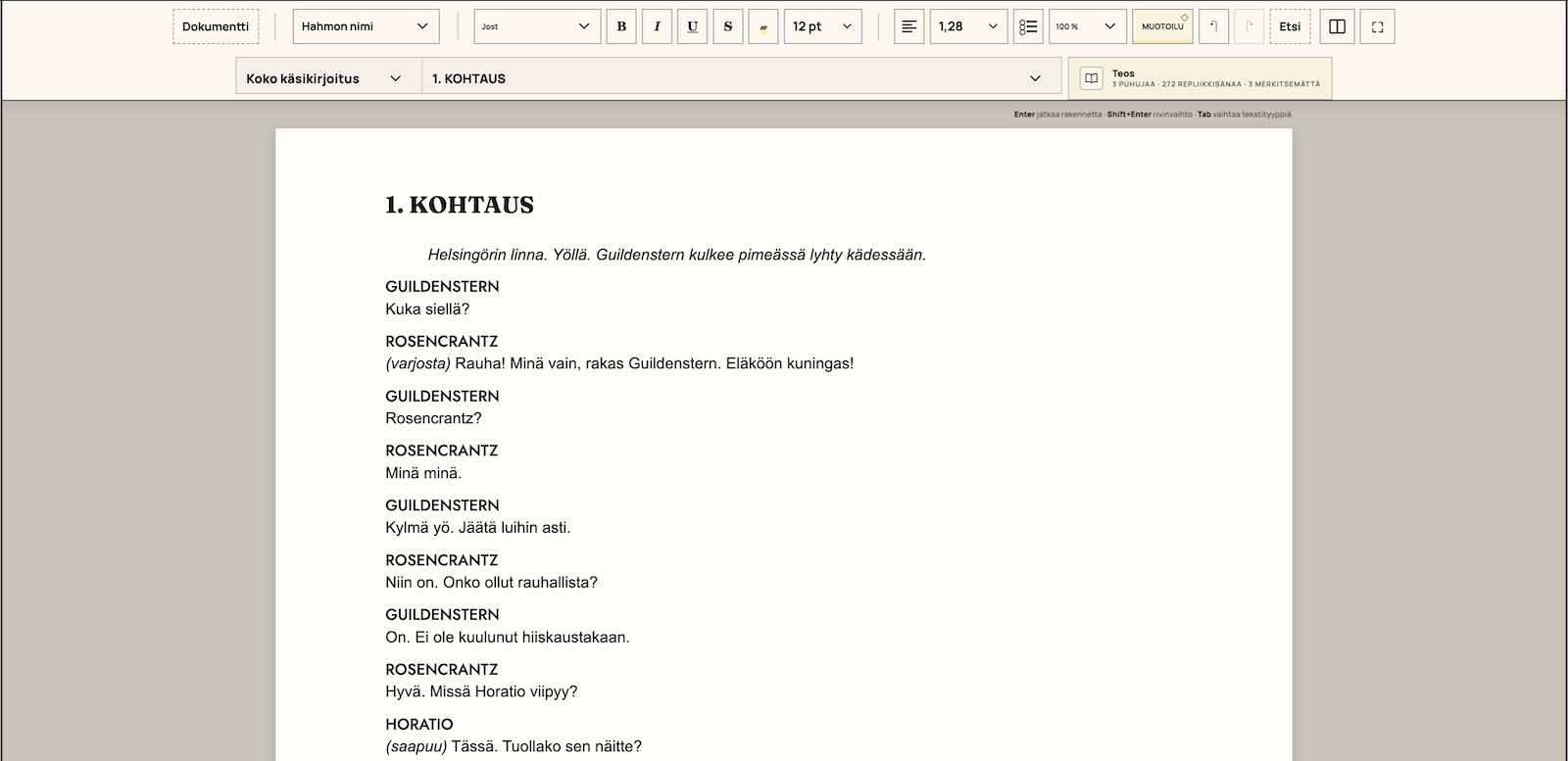Open the Jost font dropdown
The image size is (1568, 761).
pos(537,26)
